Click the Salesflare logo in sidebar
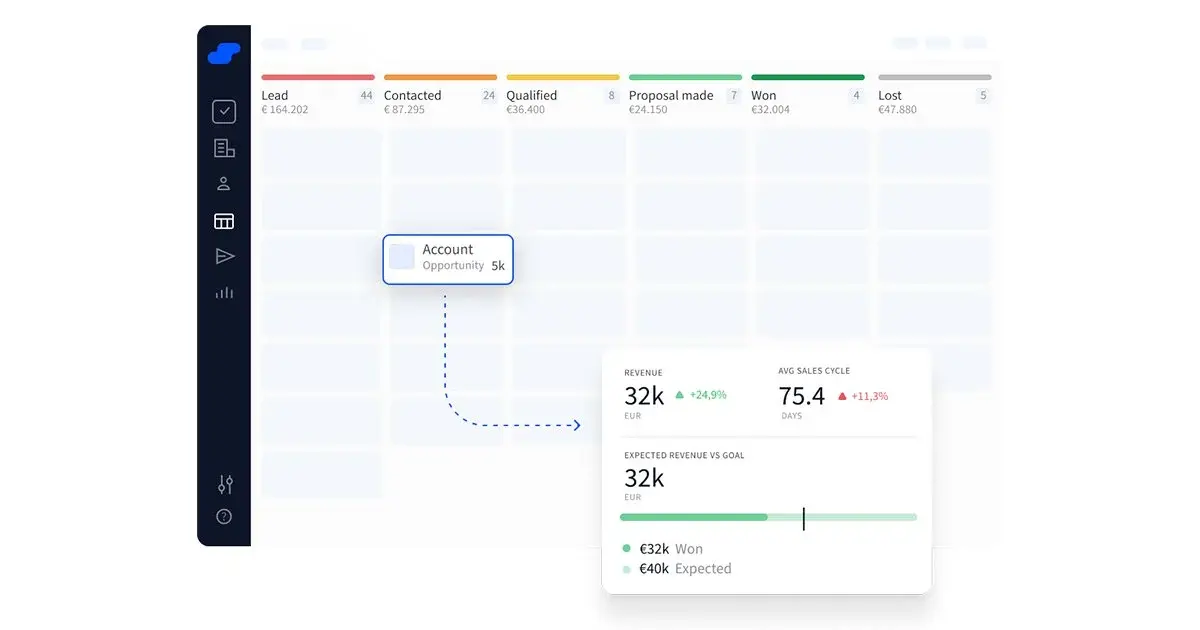Screen dimensions: 1200x630 pos(224,54)
